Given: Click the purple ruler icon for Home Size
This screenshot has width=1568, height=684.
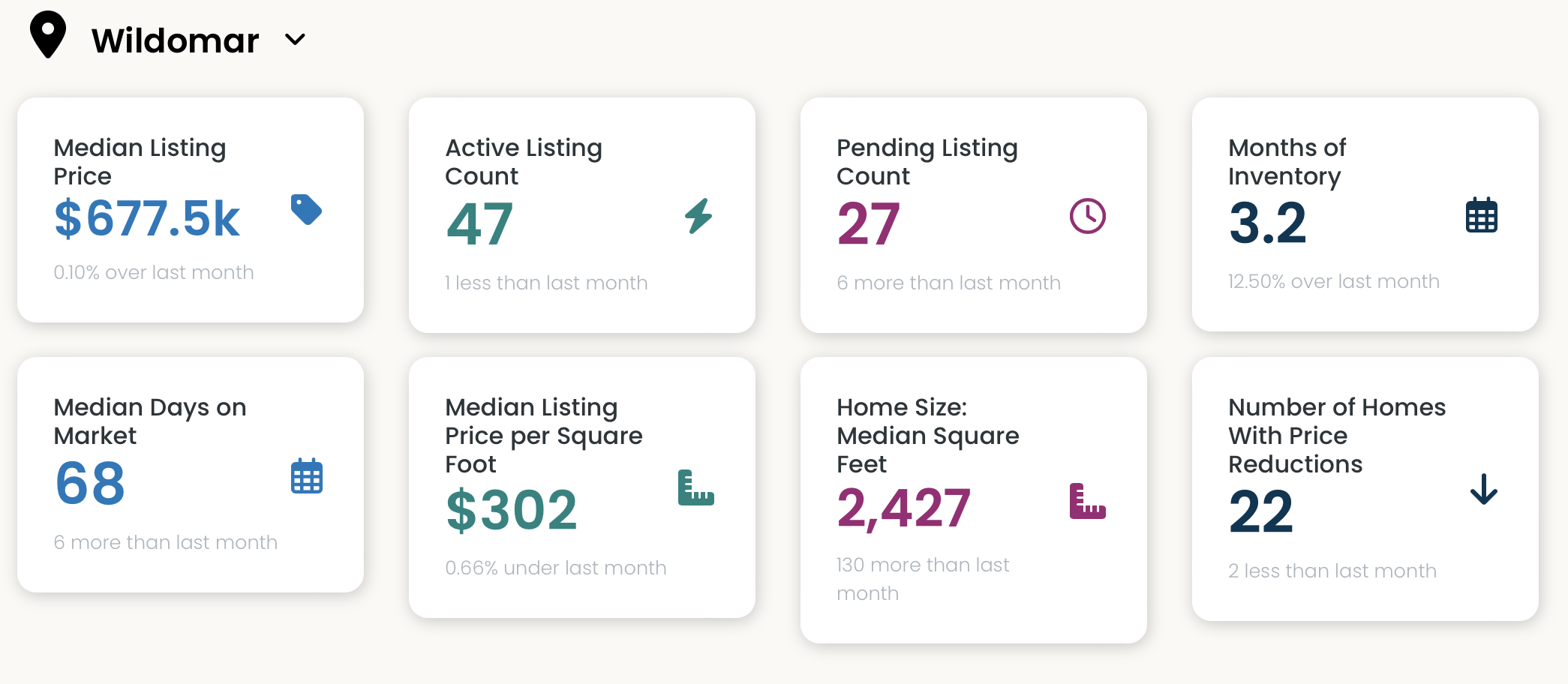Looking at the screenshot, I should [x=1088, y=501].
